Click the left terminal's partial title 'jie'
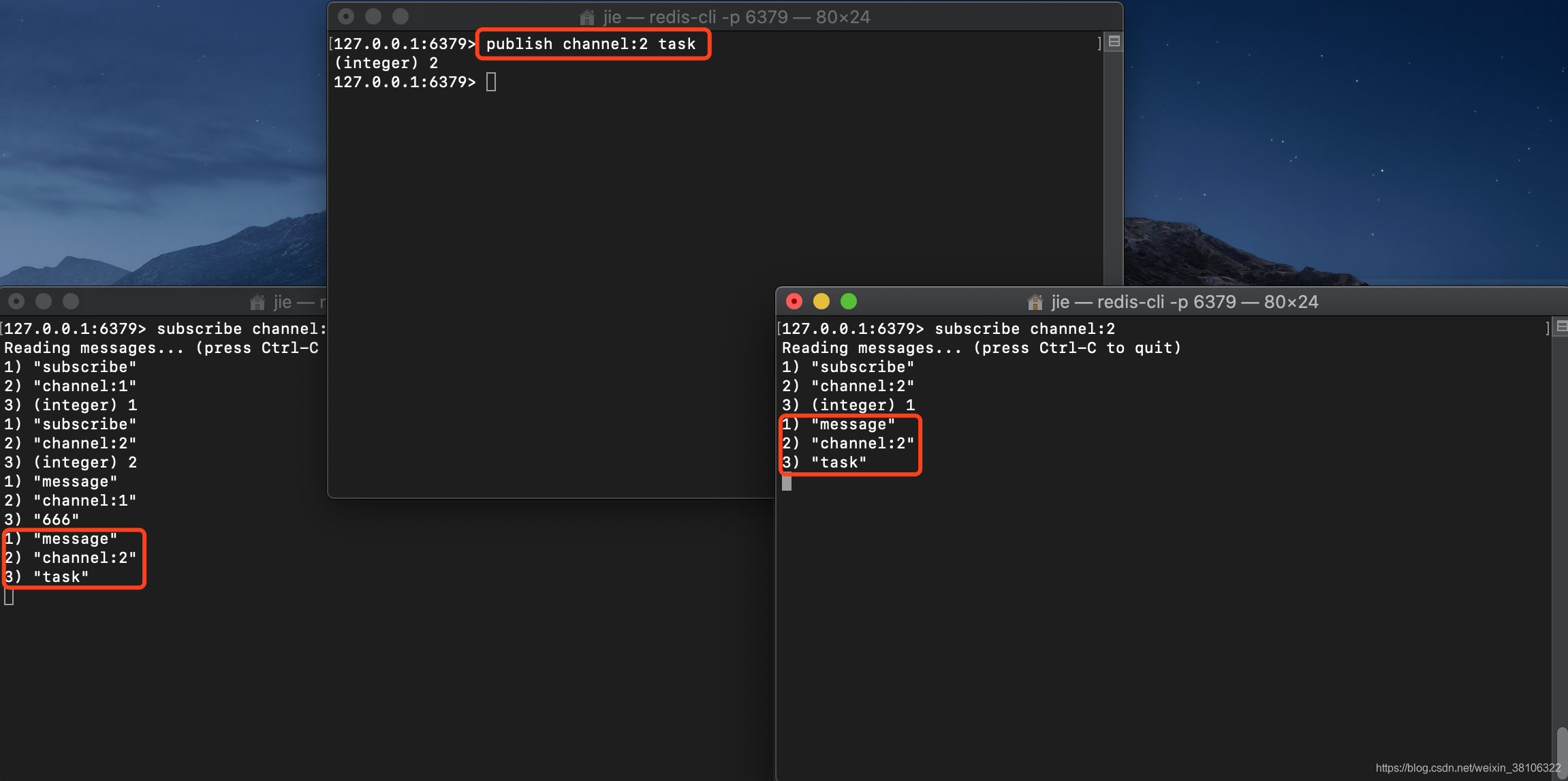The height and width of the screenshot is (781, 1568). pos(283,302)
